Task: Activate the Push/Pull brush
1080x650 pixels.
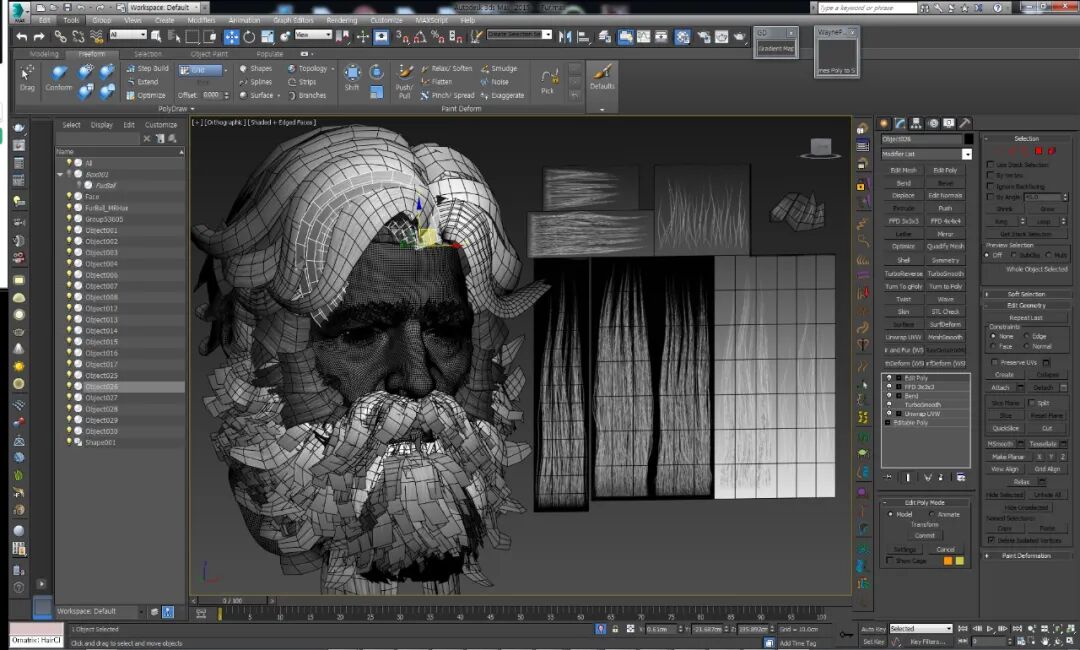Action: point(404,81)
